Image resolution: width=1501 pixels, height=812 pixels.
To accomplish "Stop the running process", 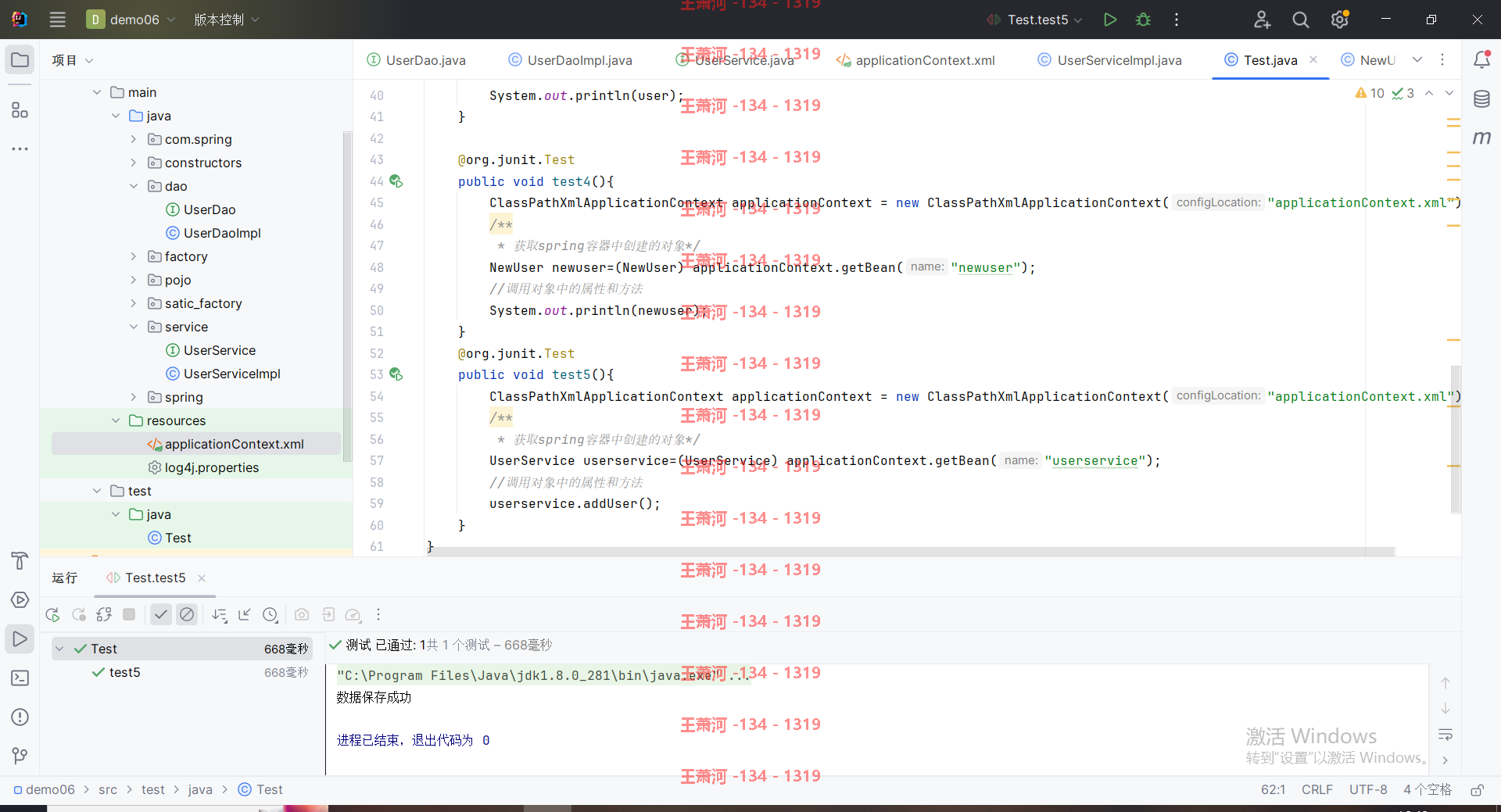I will click(x=129, y=614).
